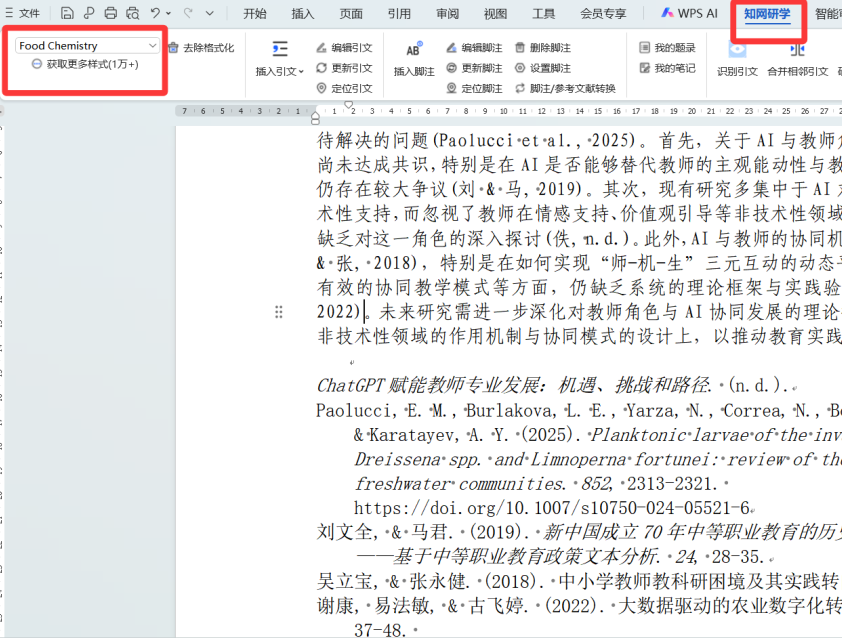The image size is (842, 638).
Task: Open the file (文件) menu
Action: tap(23, 13)
